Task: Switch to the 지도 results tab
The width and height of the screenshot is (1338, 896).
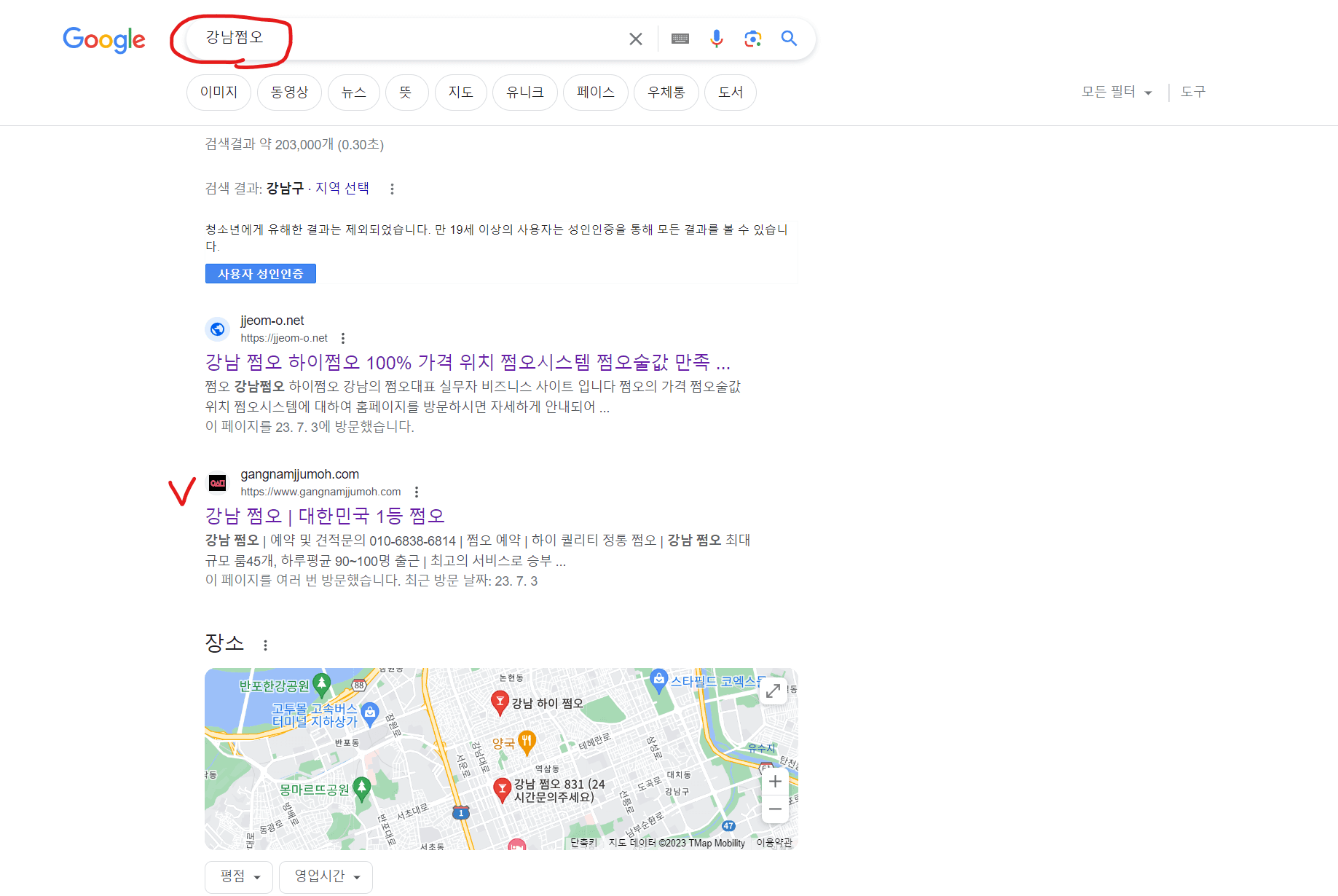Action: [x=461, y=93]
